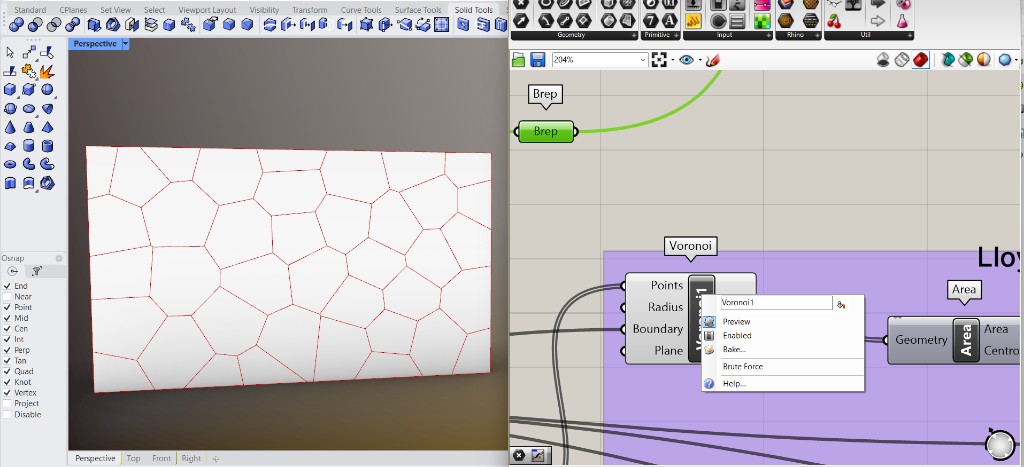Select the red shaded preview mode icon
The height and width of the screenshot is (467, 1024).
[x=921, y=60]
